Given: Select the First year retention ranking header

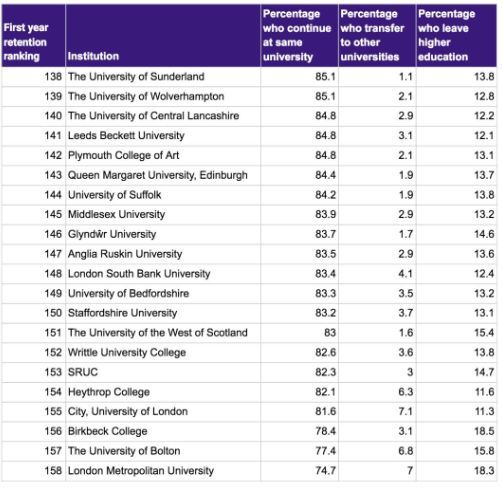Looking at the screenshot, I should (33, 36).
